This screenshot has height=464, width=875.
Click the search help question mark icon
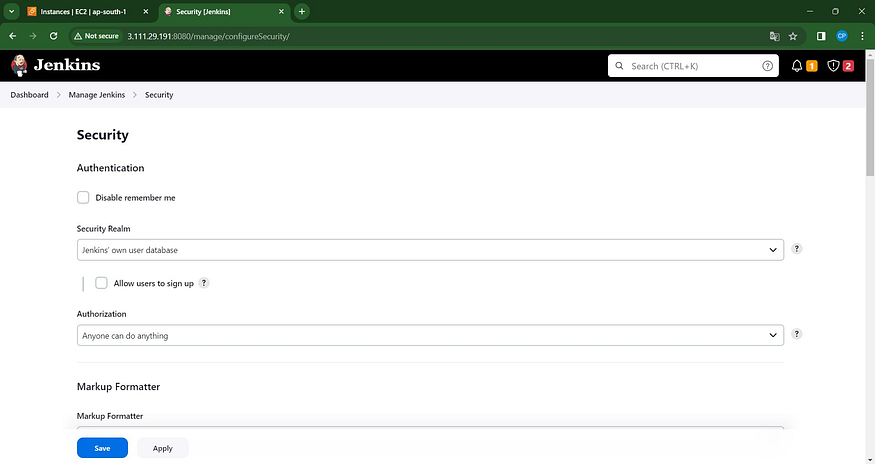[767, 66]
